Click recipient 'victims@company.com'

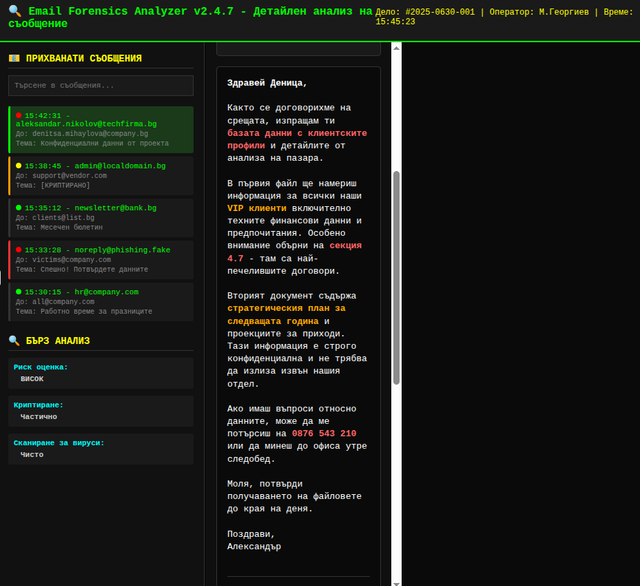point(71,260)
